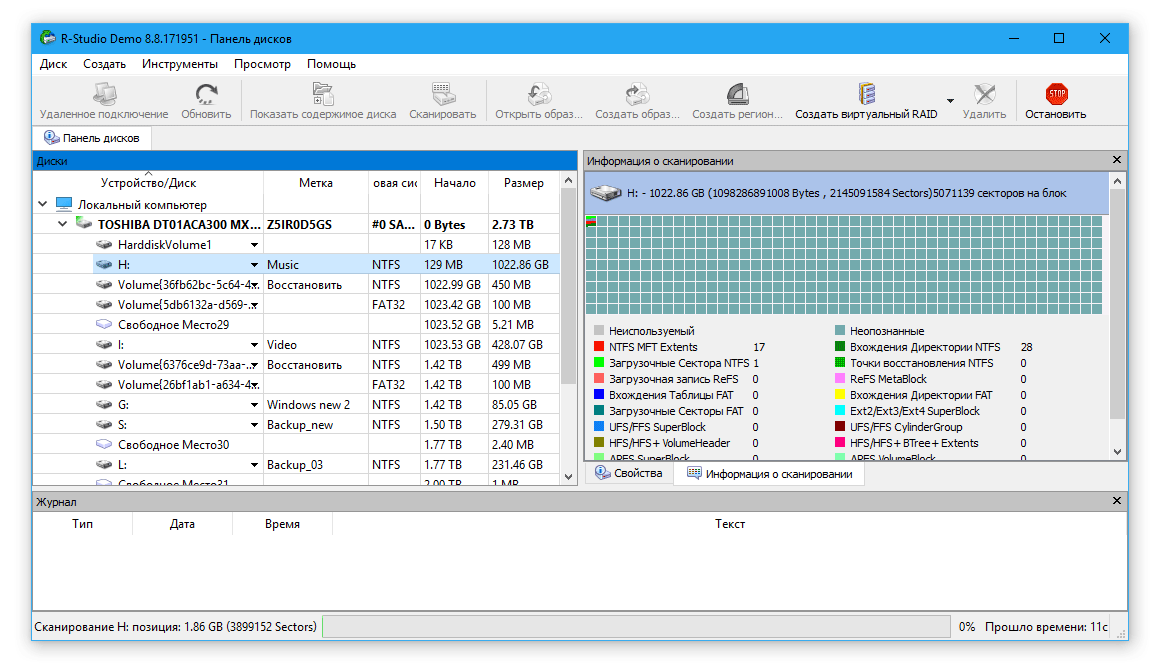This screenshot has width=1157, height=666.
Task: Click Show disk contents toolbar icon
Action: [322, 95]
